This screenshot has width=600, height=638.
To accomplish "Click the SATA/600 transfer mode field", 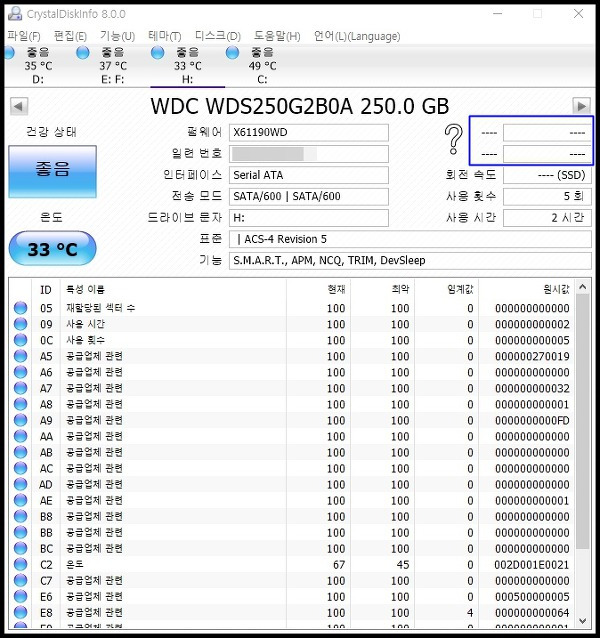I will tap(309, 197).
